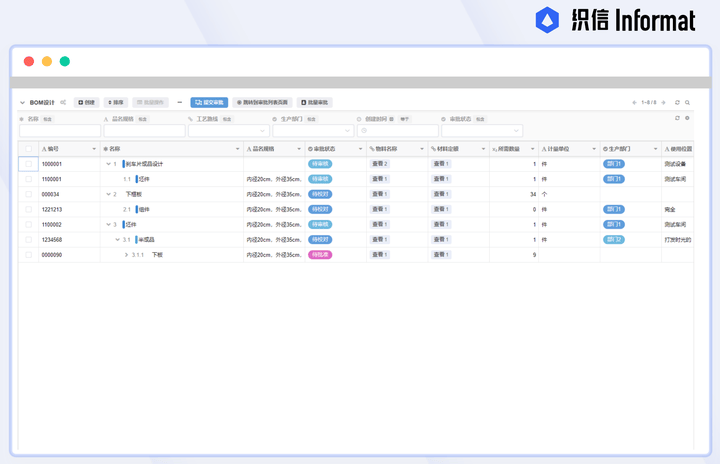Screen dimensions: 720x464
Task: Click the 名称 filter input field
Action: [x=60, y=131]
